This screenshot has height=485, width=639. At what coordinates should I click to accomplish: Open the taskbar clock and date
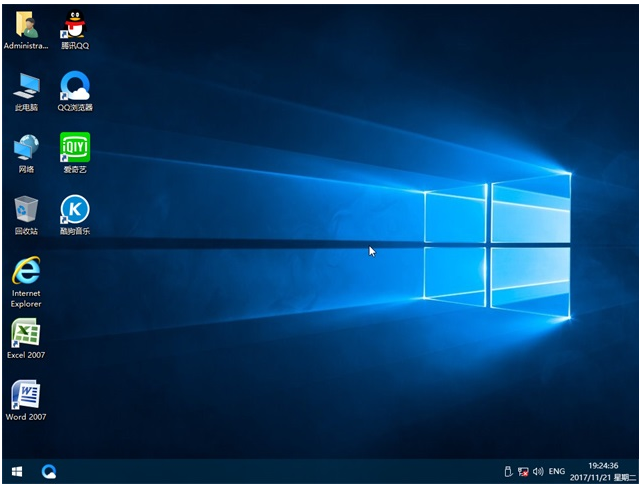[602, 470]
